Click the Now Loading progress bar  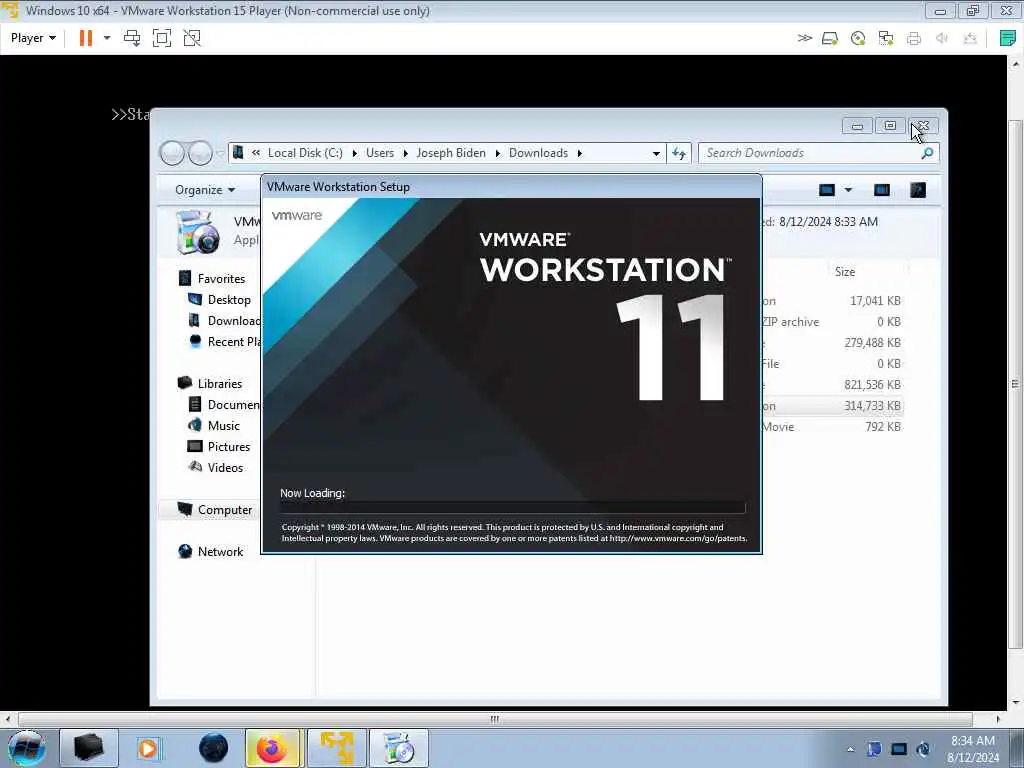pos(513,507)
